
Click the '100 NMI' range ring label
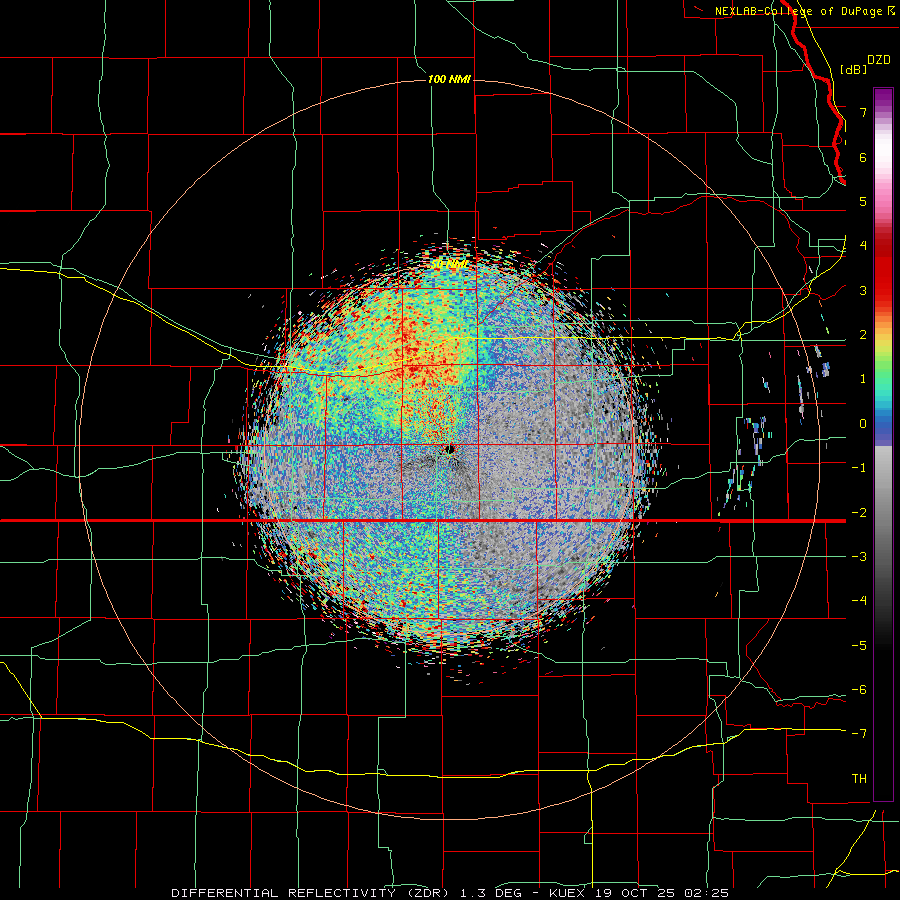click(449, 79)
